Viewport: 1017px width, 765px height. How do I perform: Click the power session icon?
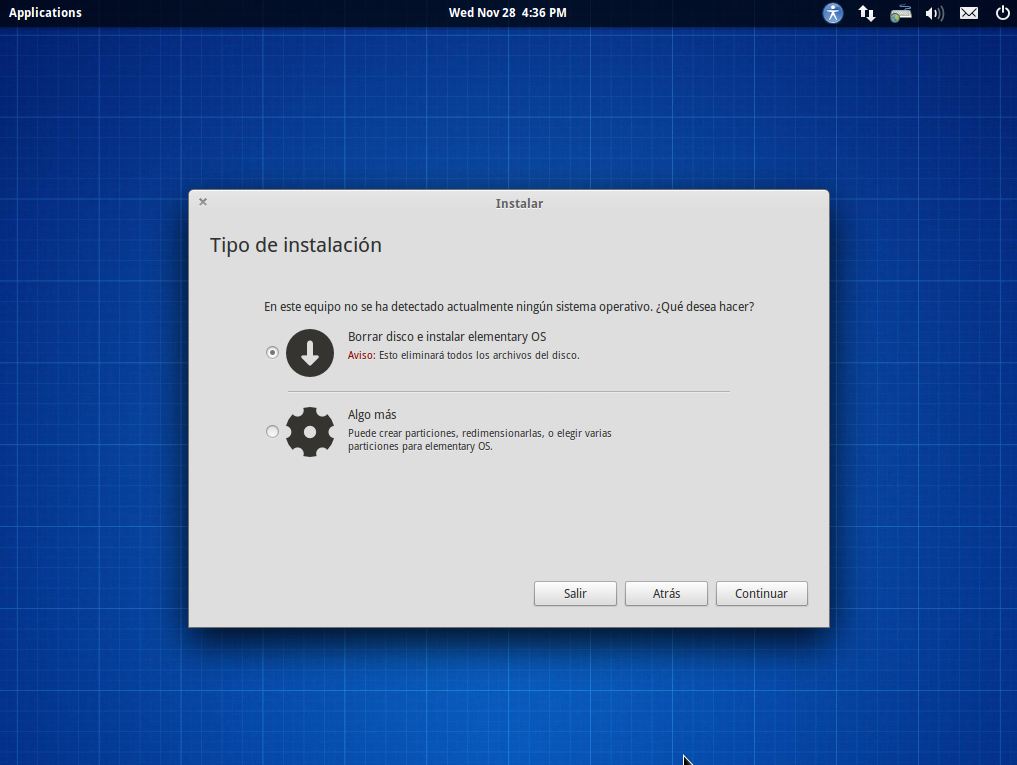pyautogui.click(x=1002, y=13)
